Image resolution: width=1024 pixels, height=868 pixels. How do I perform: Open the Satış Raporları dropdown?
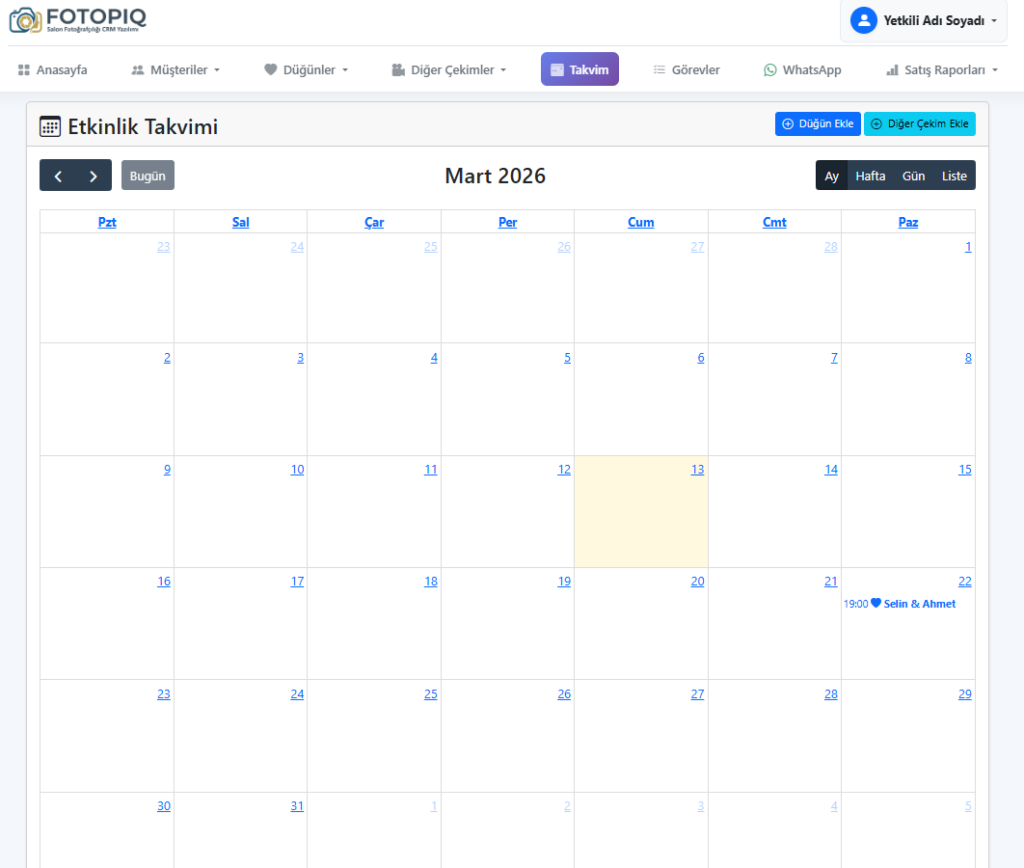click(x=942, y=70)
